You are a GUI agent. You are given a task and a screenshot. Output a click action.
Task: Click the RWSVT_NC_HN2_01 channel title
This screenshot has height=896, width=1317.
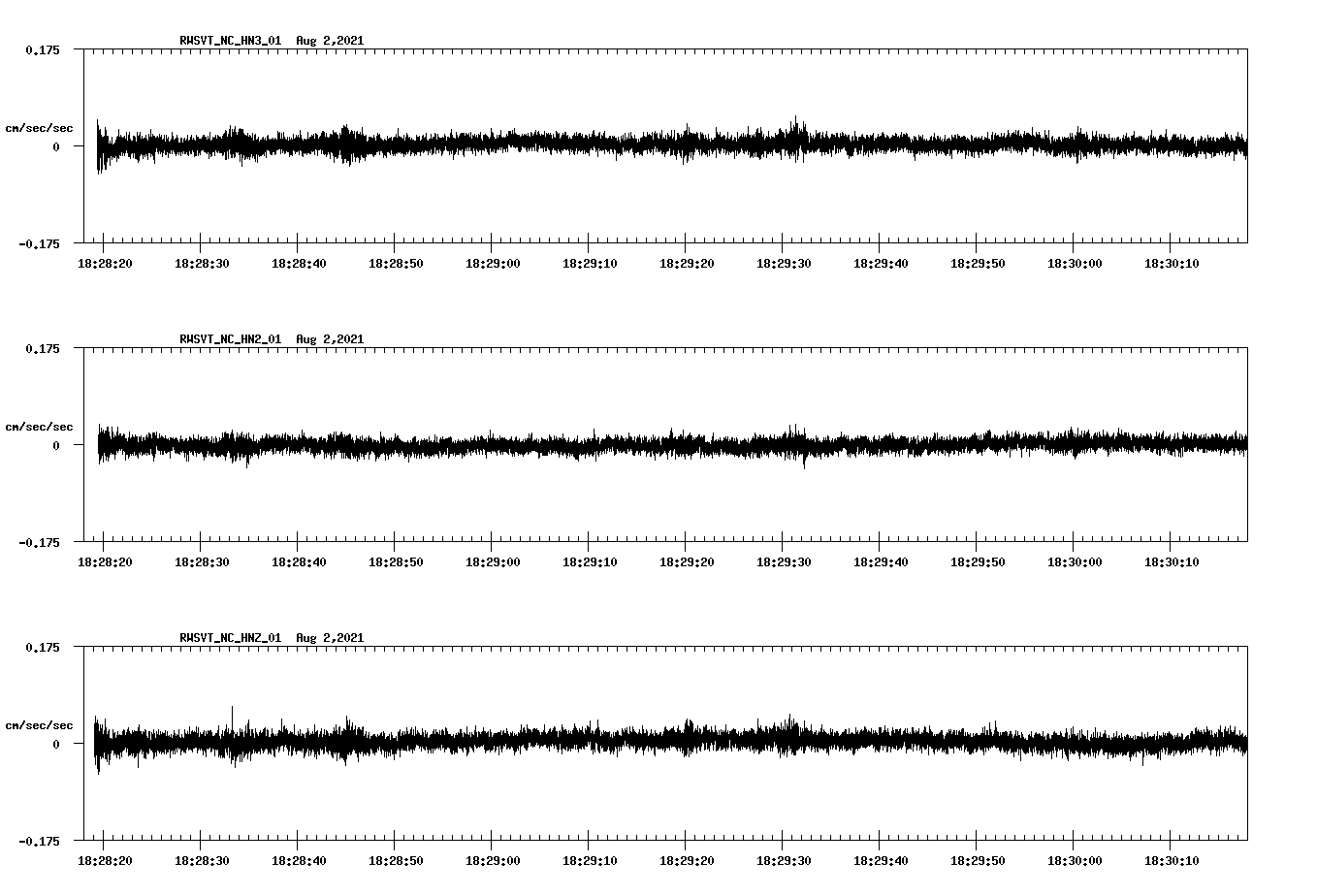pos(230,339)
